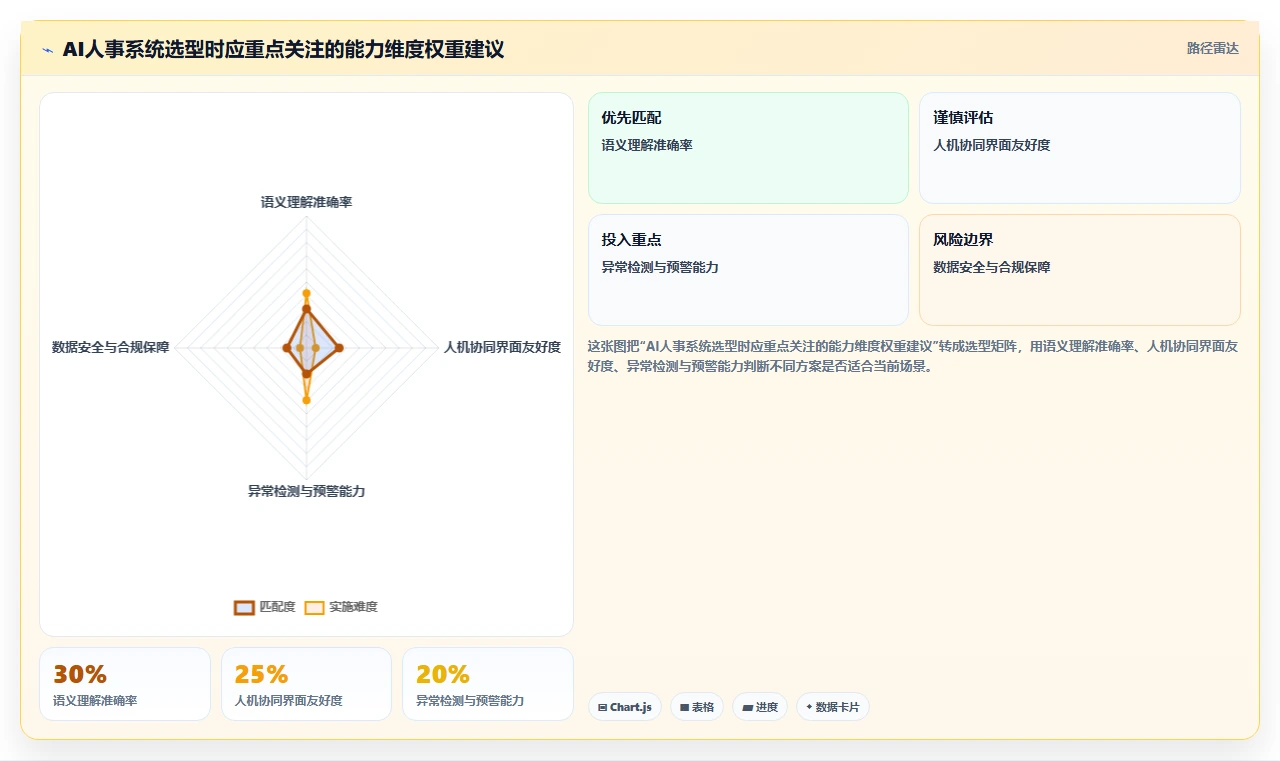
Task: Click the lightning icon beside the title
Action: click(47, 49)
